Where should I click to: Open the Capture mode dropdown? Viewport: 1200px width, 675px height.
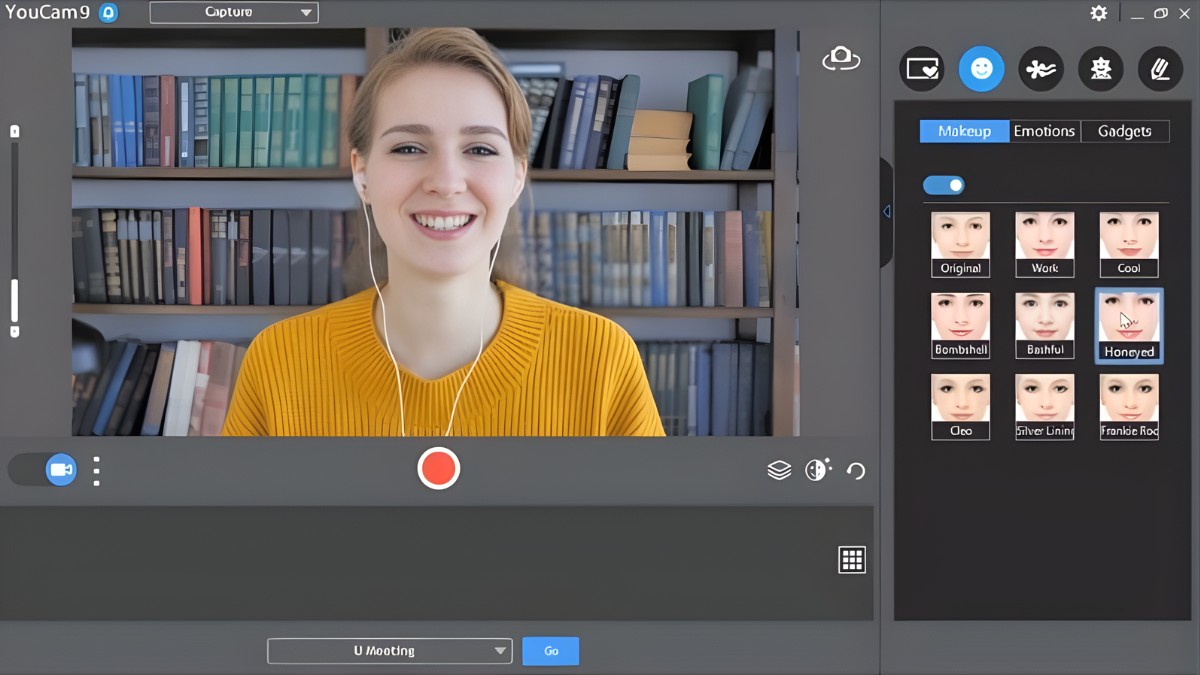233,12
